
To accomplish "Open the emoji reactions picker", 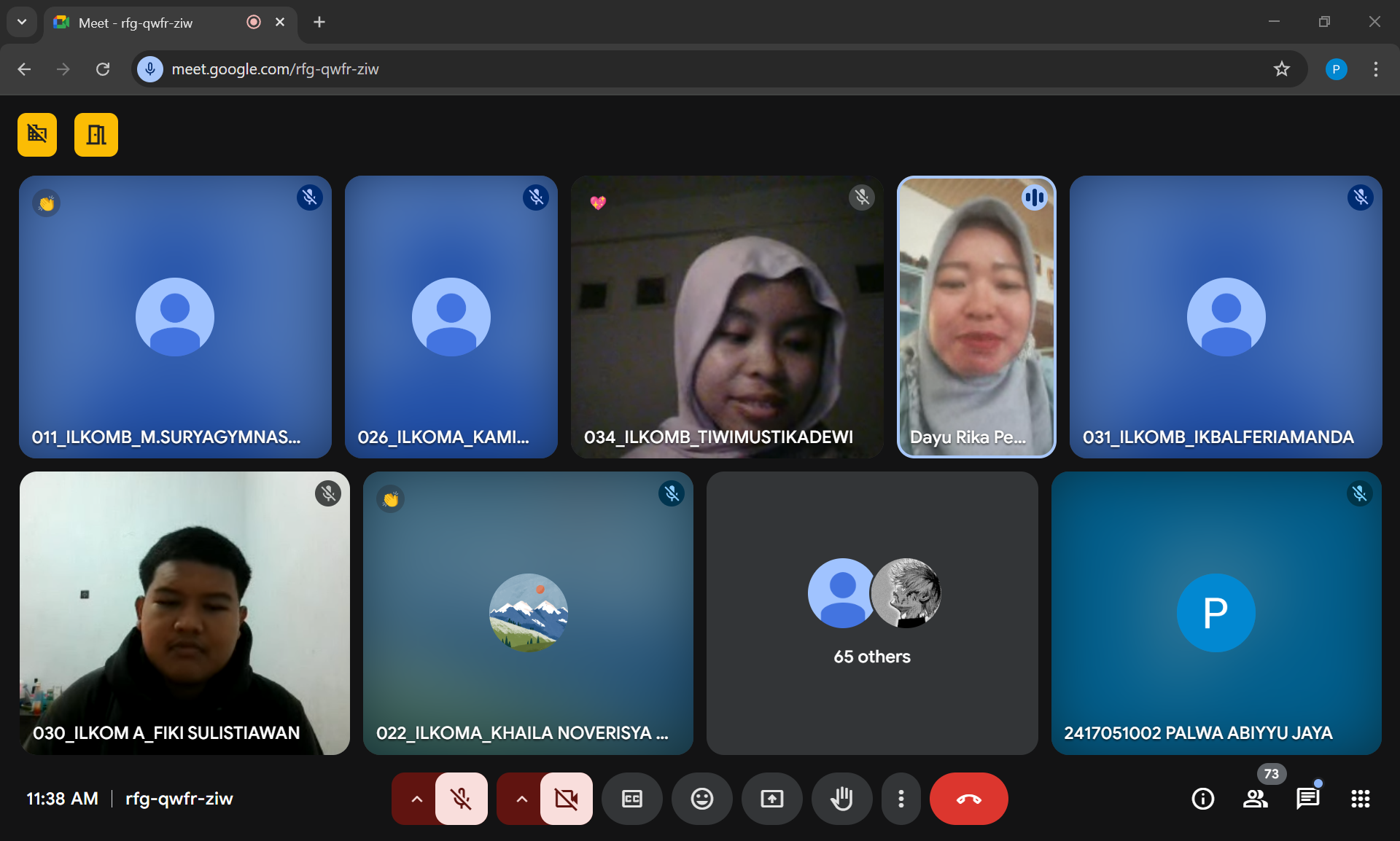I will click(701, 799).
